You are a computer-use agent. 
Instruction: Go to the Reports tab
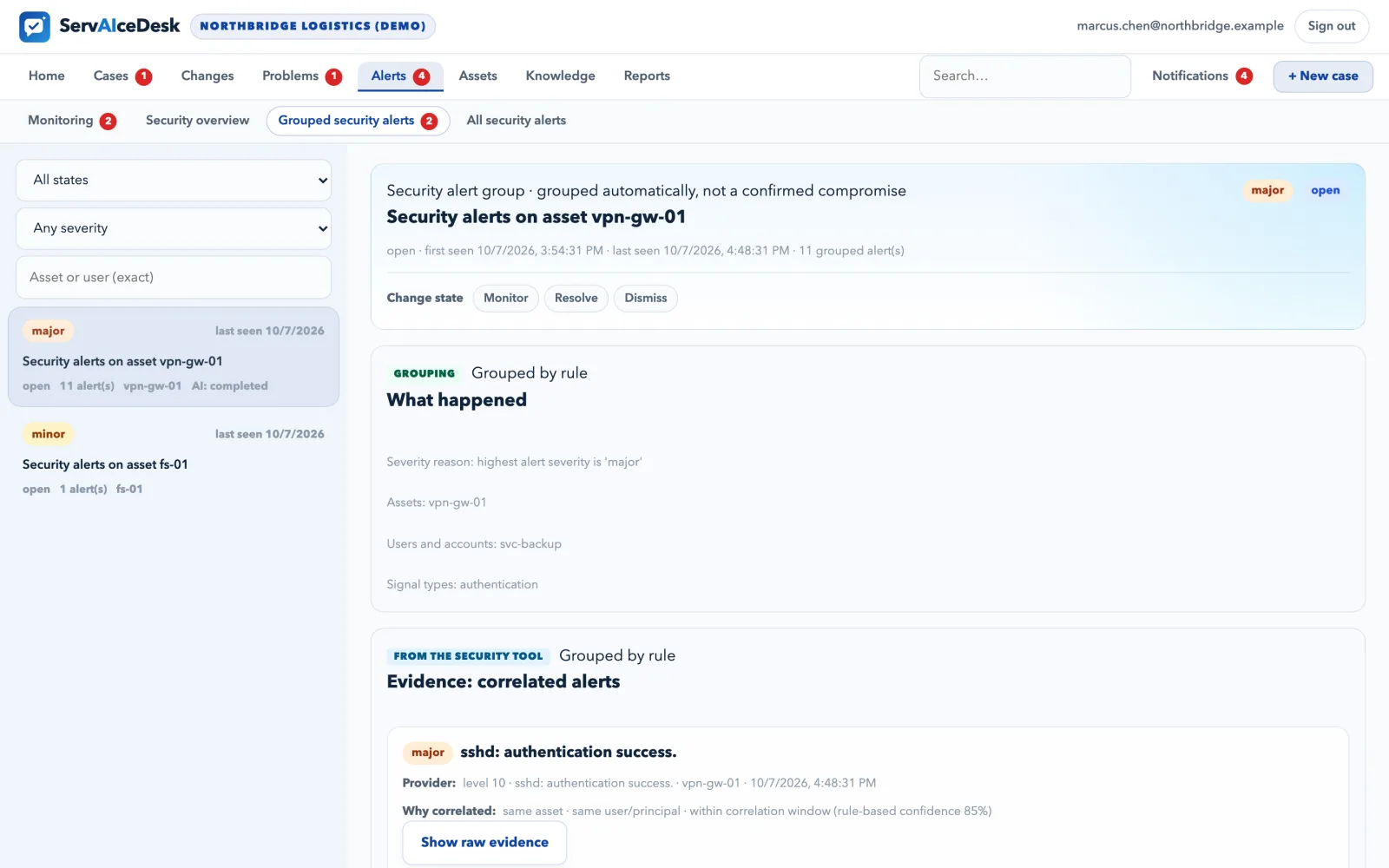tap(647, 76)
